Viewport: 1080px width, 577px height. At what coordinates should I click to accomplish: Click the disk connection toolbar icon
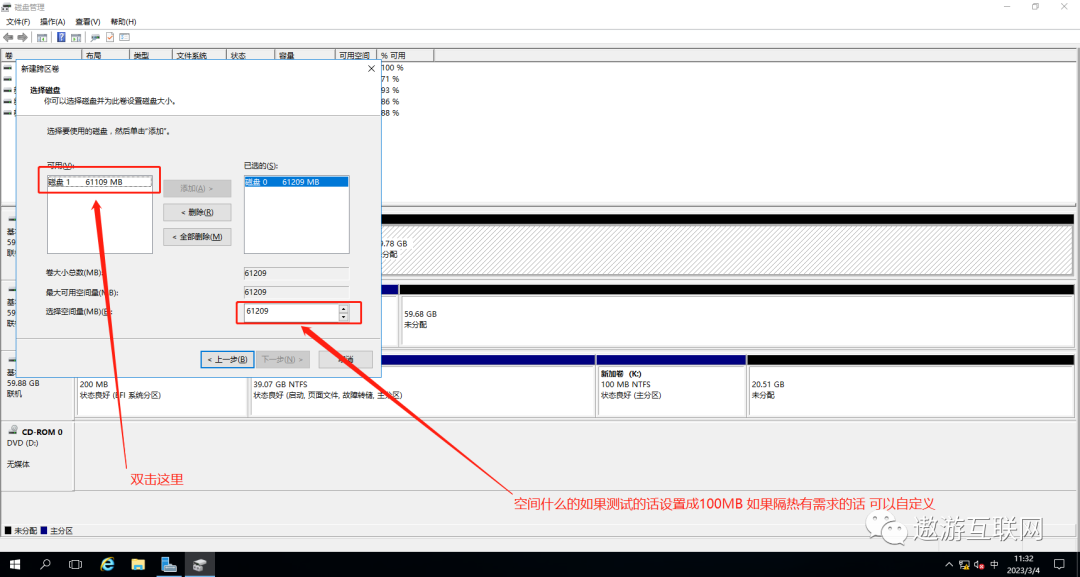point(96,37)
